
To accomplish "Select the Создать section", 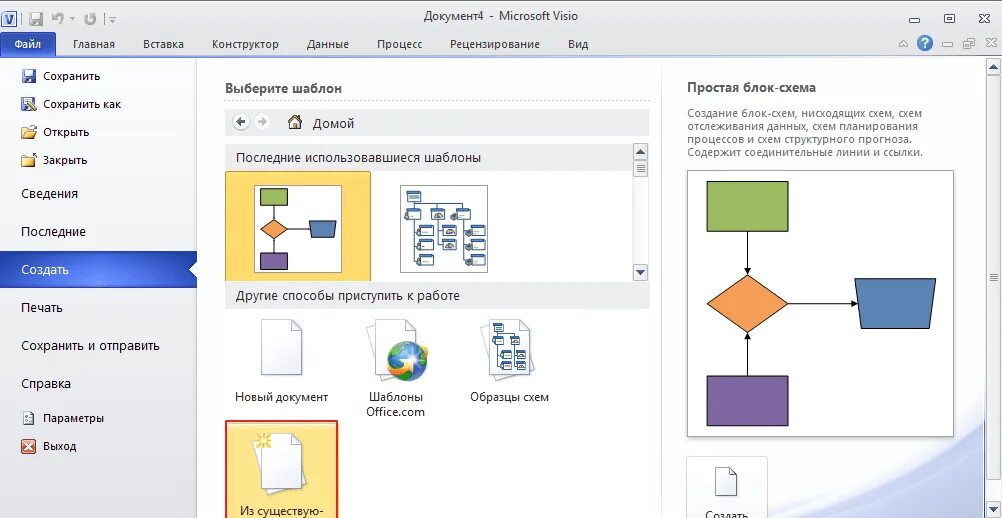I will coord(98,270).
